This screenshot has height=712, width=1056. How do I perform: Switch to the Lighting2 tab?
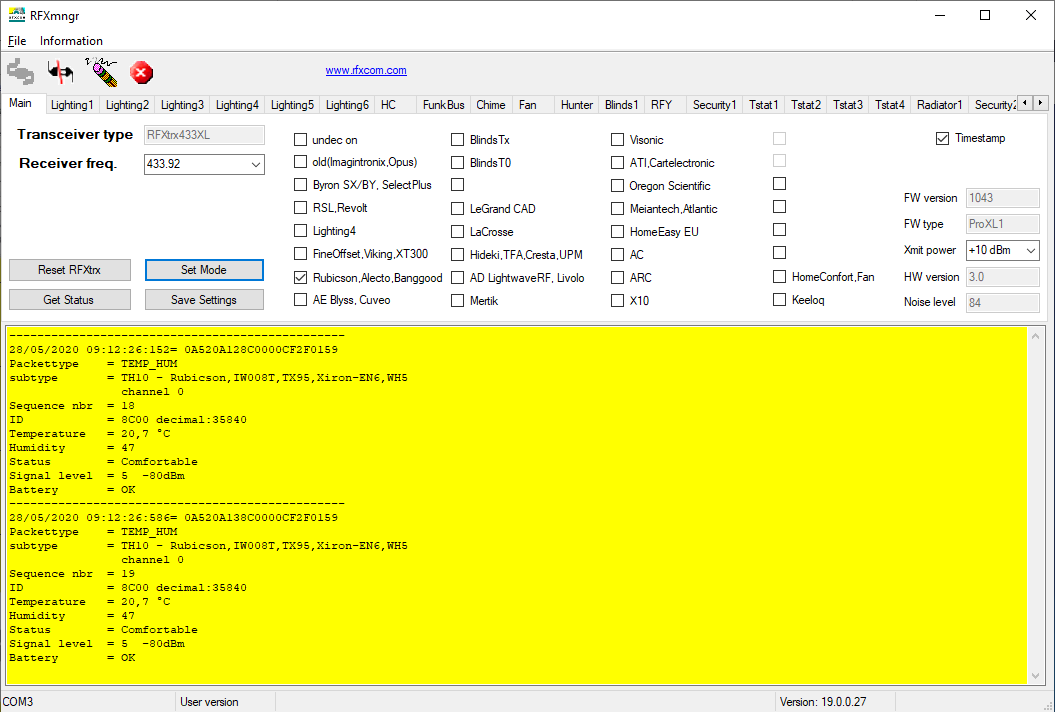tap(127, 105)
